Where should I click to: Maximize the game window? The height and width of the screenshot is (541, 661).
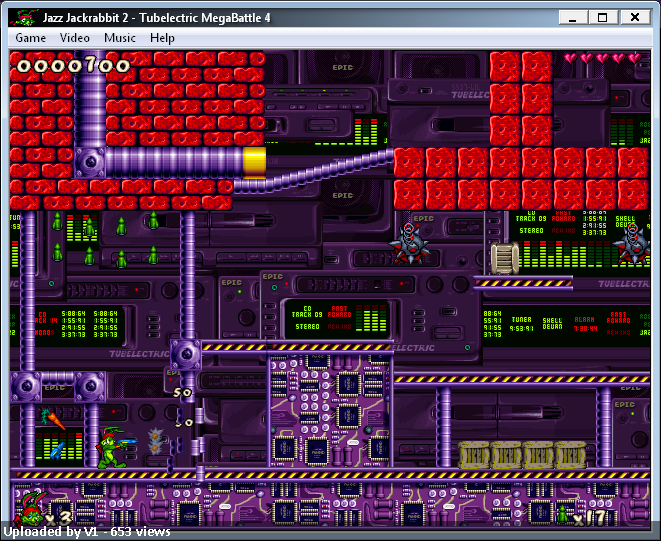(602, 17)
